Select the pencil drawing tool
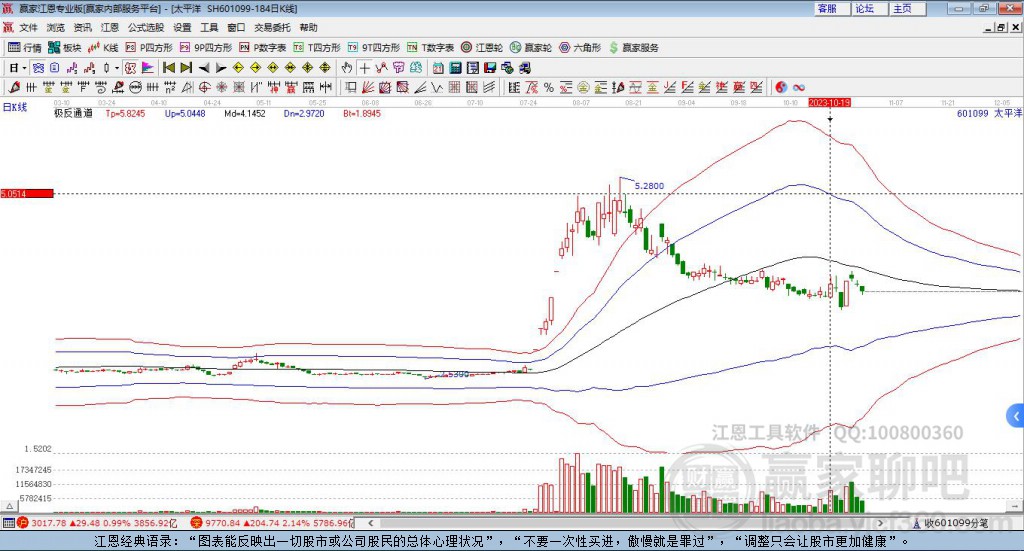 [x=14, y=87]
